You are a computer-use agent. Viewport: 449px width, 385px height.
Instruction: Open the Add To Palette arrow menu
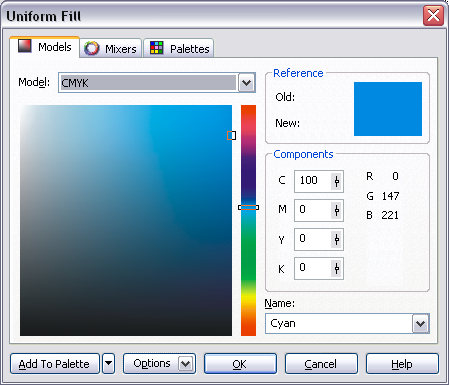108,363
